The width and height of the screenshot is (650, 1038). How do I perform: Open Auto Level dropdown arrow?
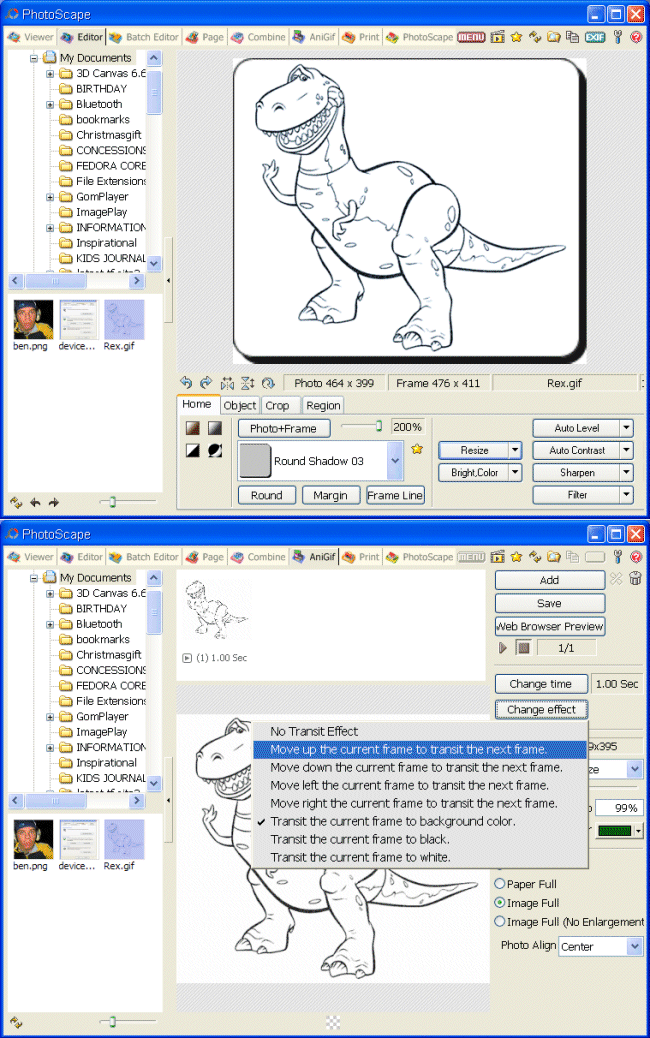point(626,428)
